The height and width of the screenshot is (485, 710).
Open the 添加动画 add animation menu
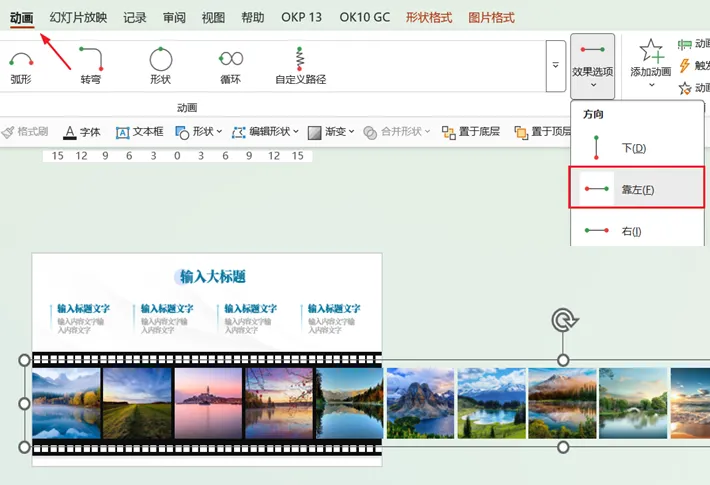(650, 64)
